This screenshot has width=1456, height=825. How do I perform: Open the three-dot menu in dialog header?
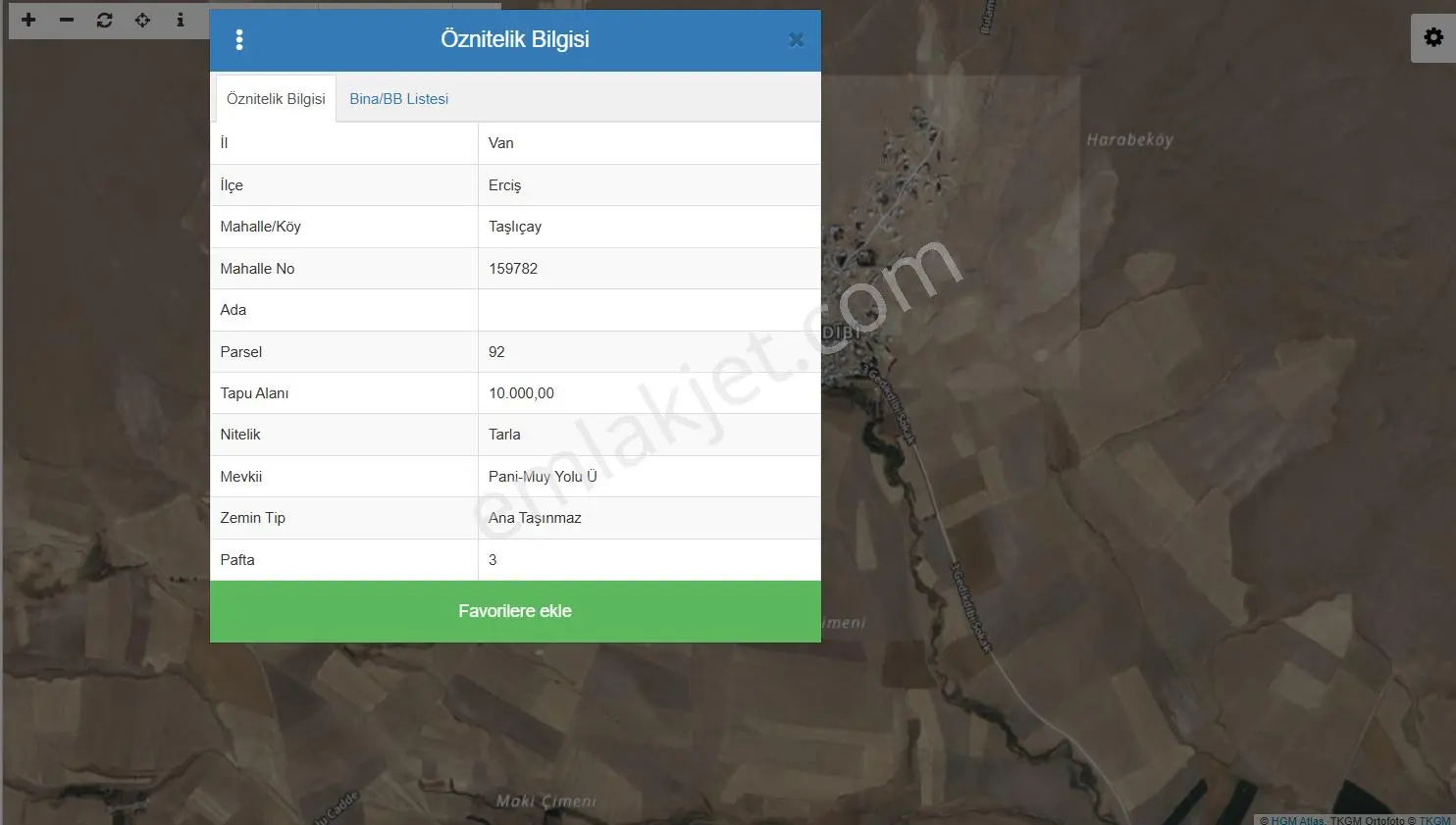click(239, 40)
